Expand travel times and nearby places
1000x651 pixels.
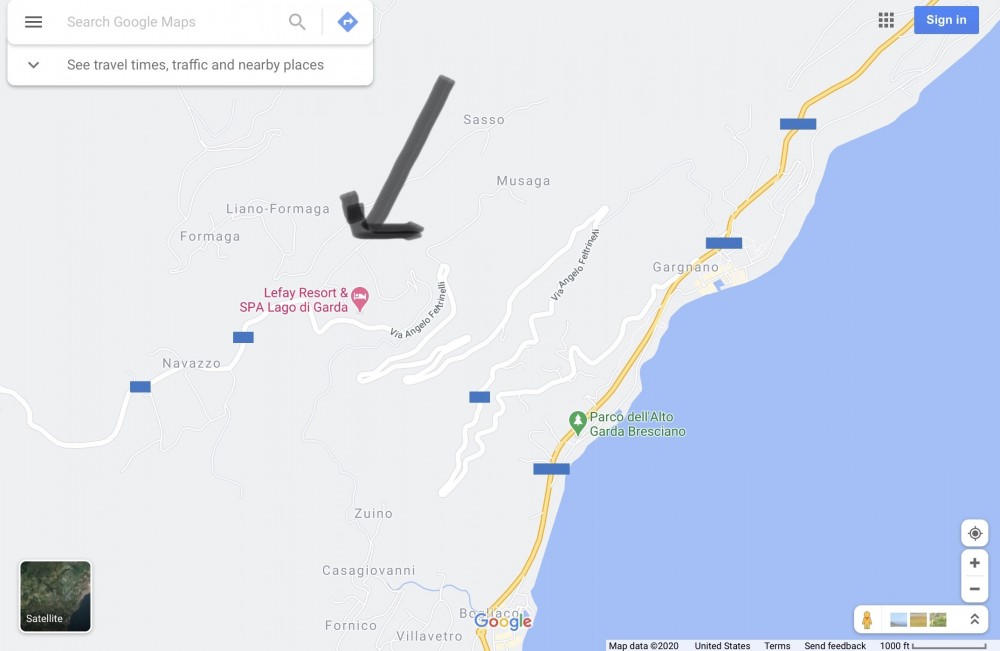tap(190, 65)
